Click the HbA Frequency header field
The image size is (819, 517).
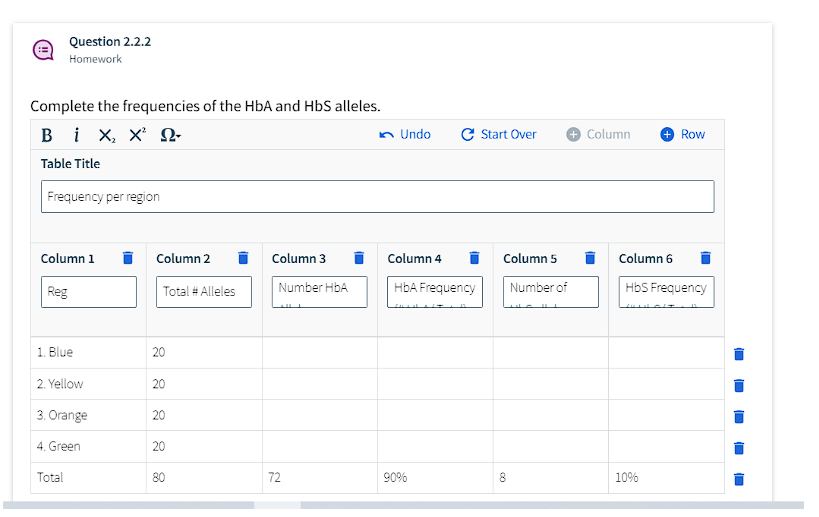(435, 292)
